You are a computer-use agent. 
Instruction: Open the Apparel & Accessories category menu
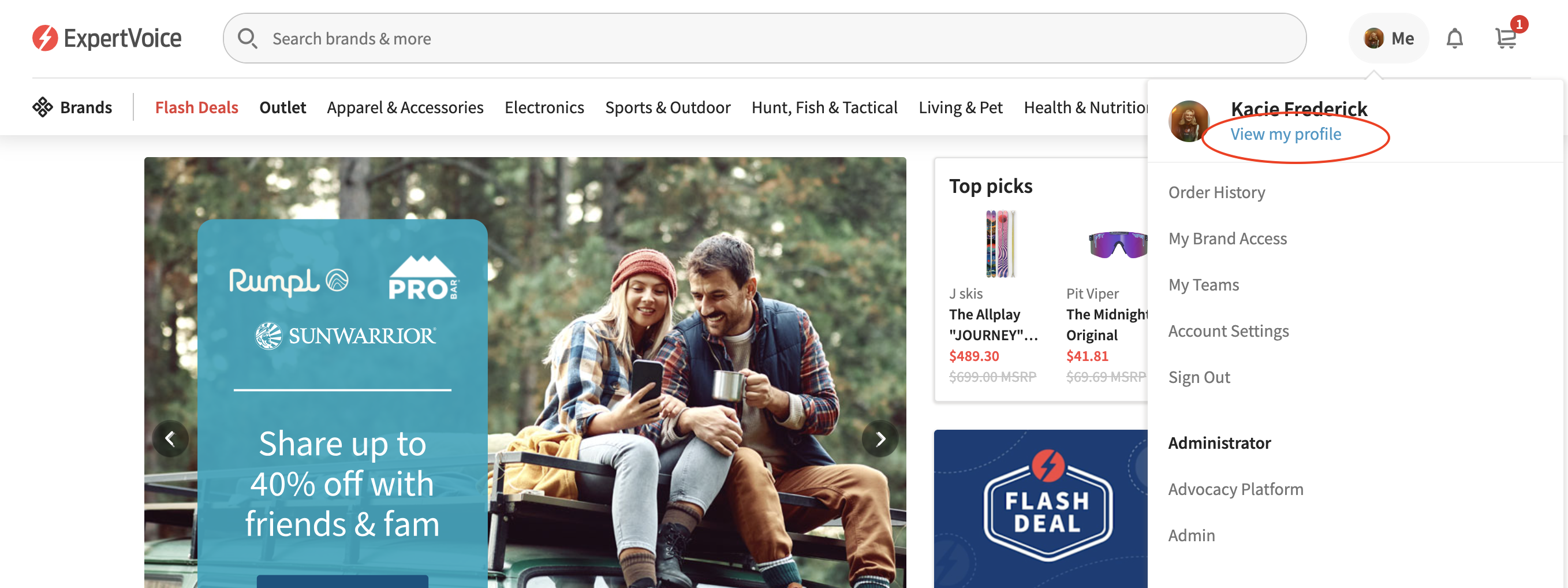(x=405, y=107)
